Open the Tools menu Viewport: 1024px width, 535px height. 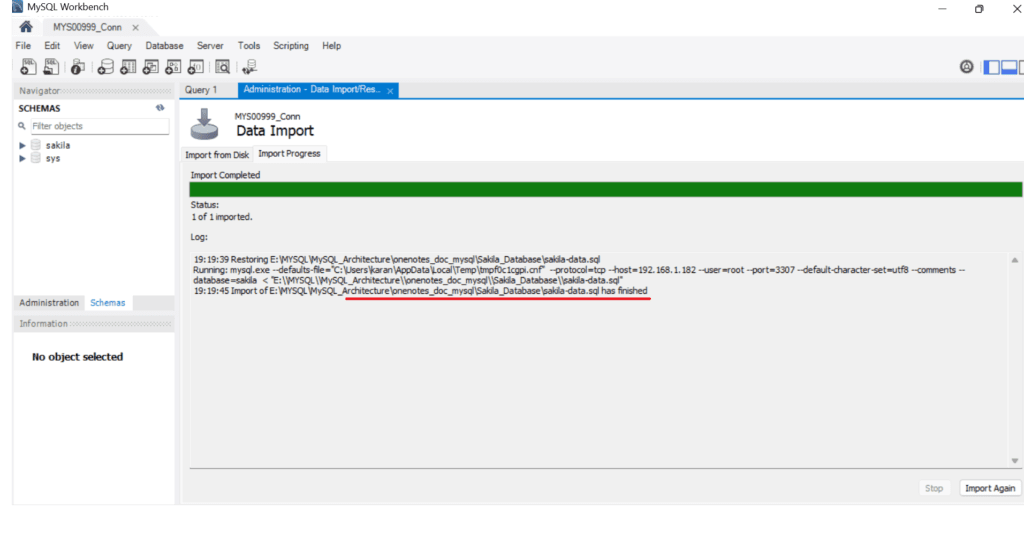pyautogui.click(x=249, y=46)
